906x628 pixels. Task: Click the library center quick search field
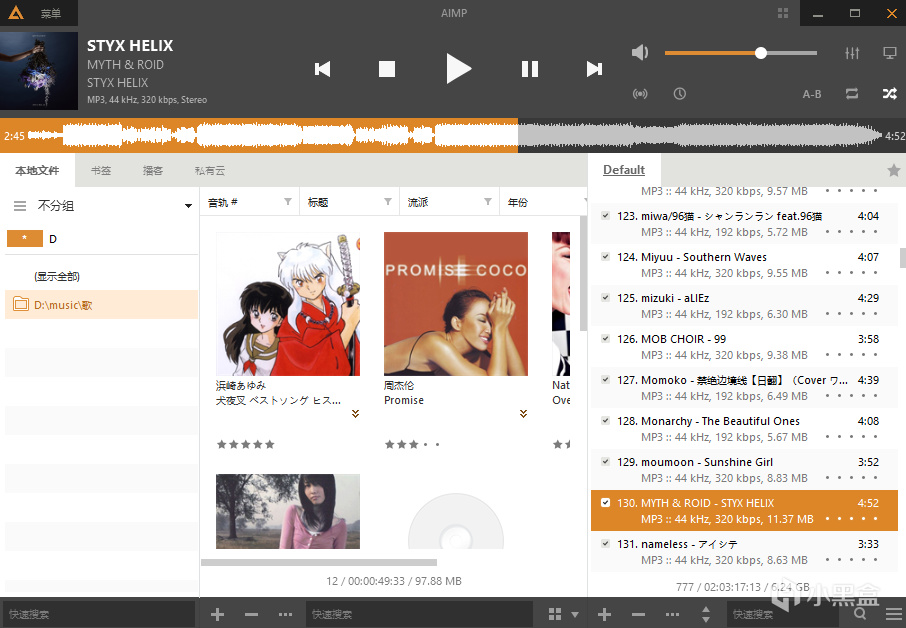[x=419, y=614]
